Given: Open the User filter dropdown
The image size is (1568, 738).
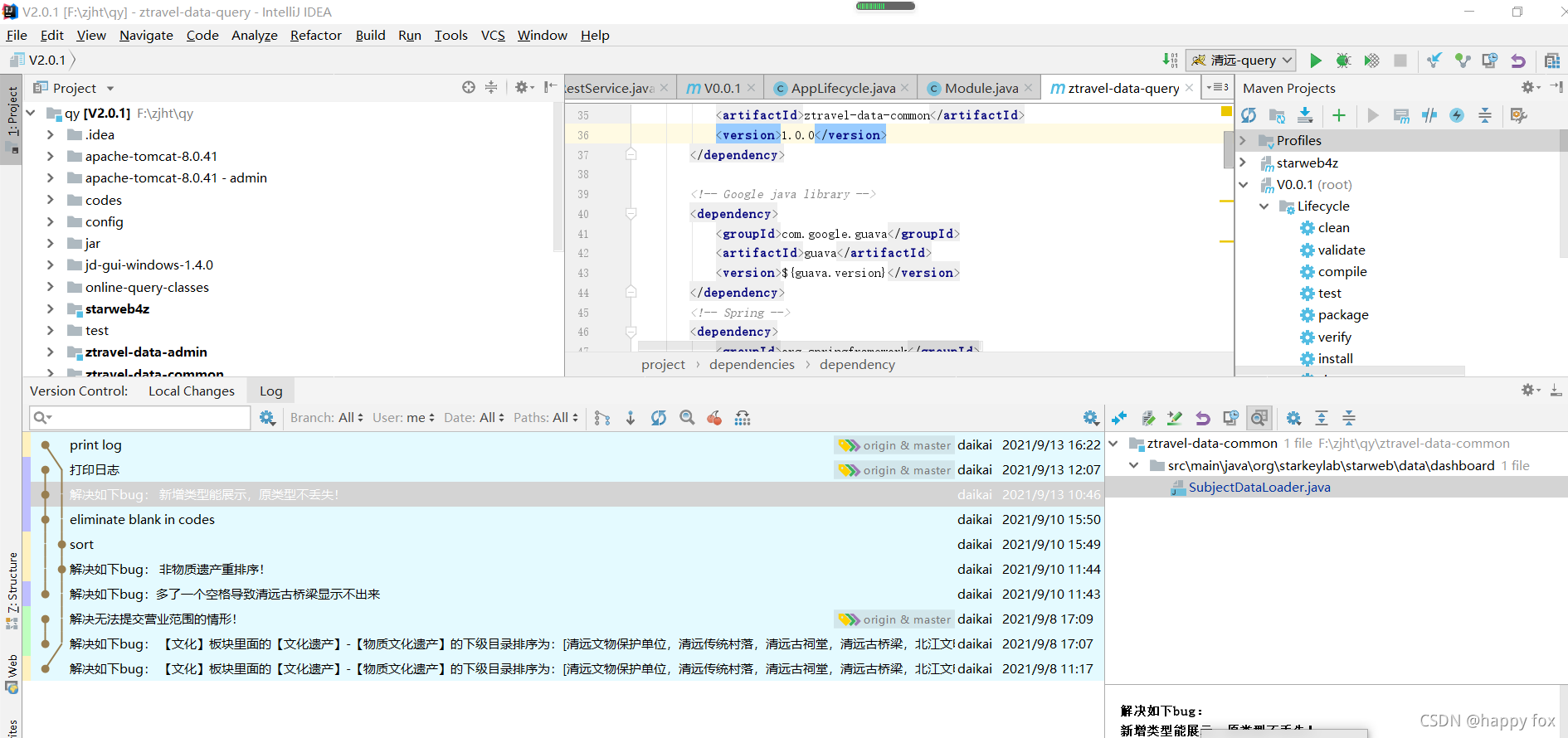Looking at the screenshot, I should tap(404, 418).
